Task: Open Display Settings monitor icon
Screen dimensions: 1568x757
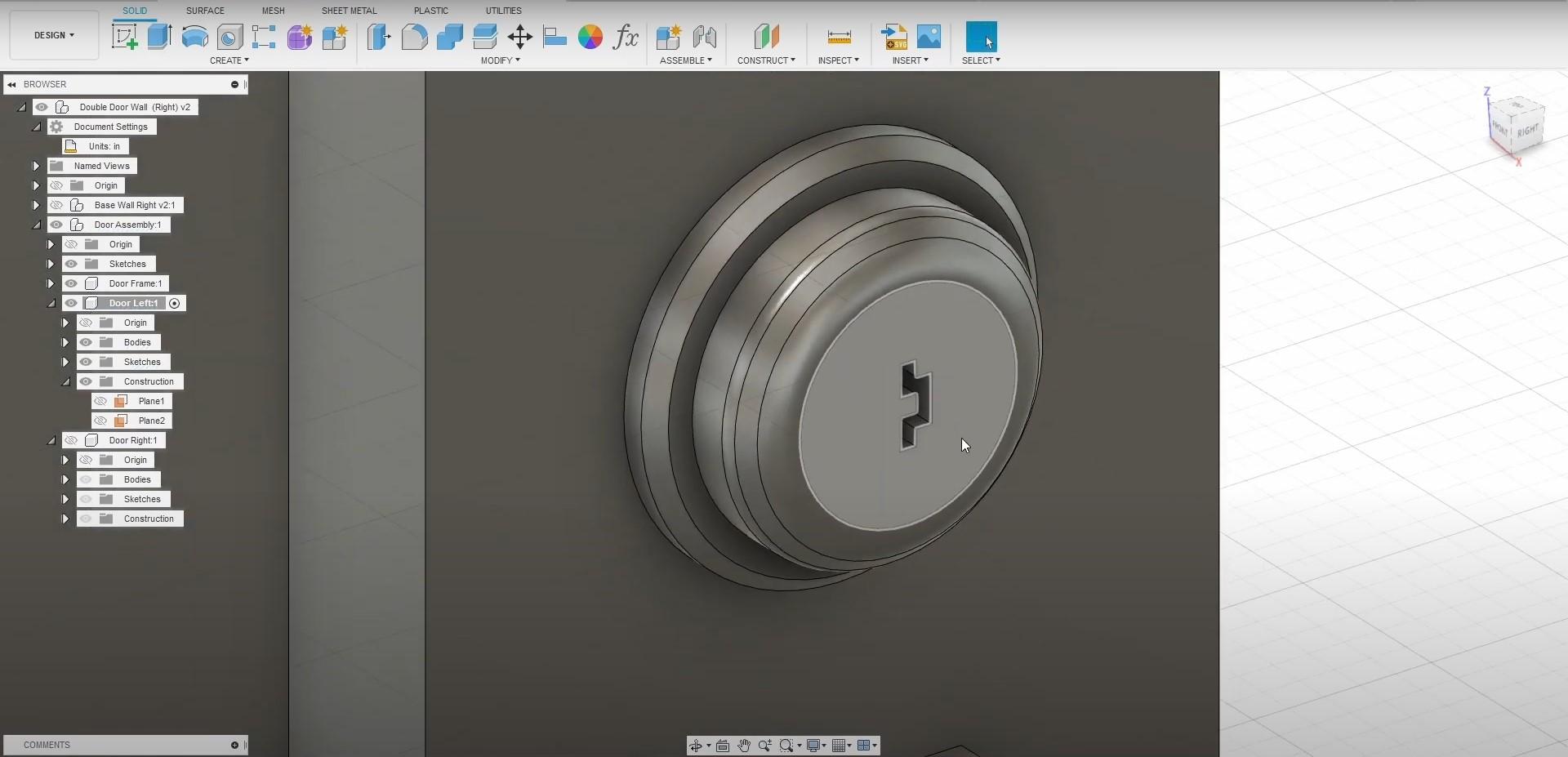Action: click(813, 746)
